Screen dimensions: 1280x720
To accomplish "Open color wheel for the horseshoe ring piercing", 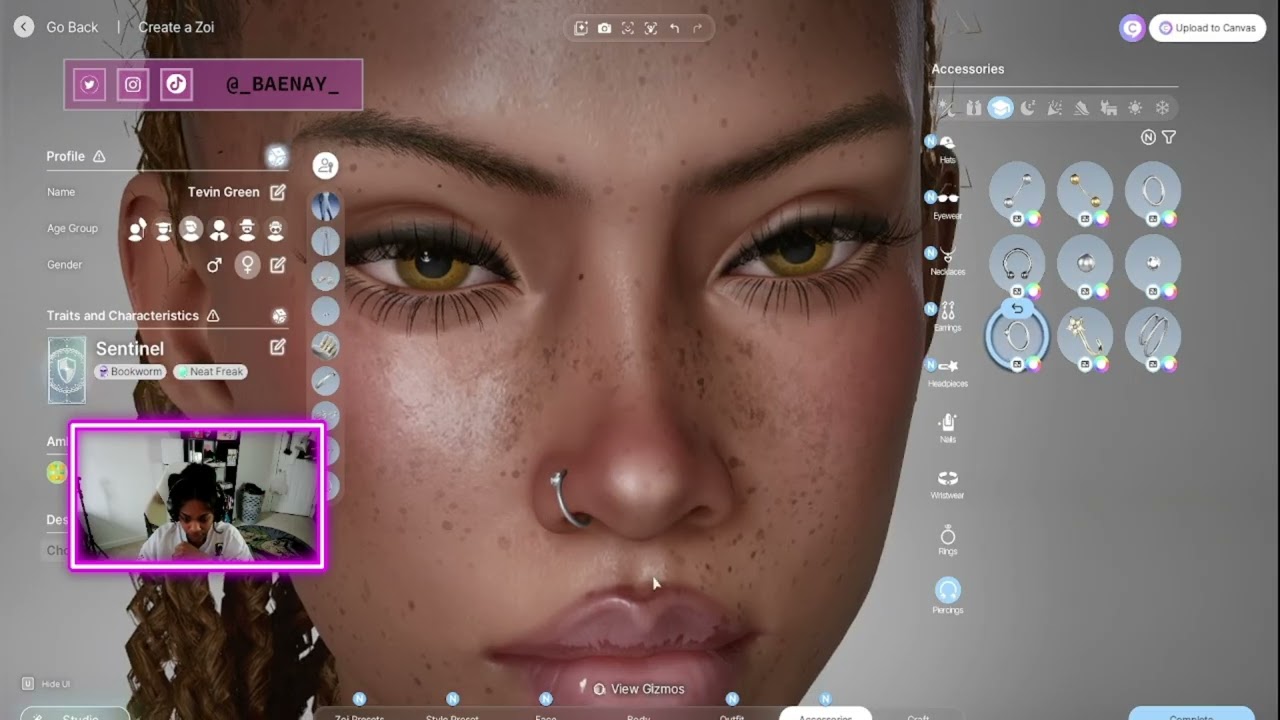I will pos(1033,291).
